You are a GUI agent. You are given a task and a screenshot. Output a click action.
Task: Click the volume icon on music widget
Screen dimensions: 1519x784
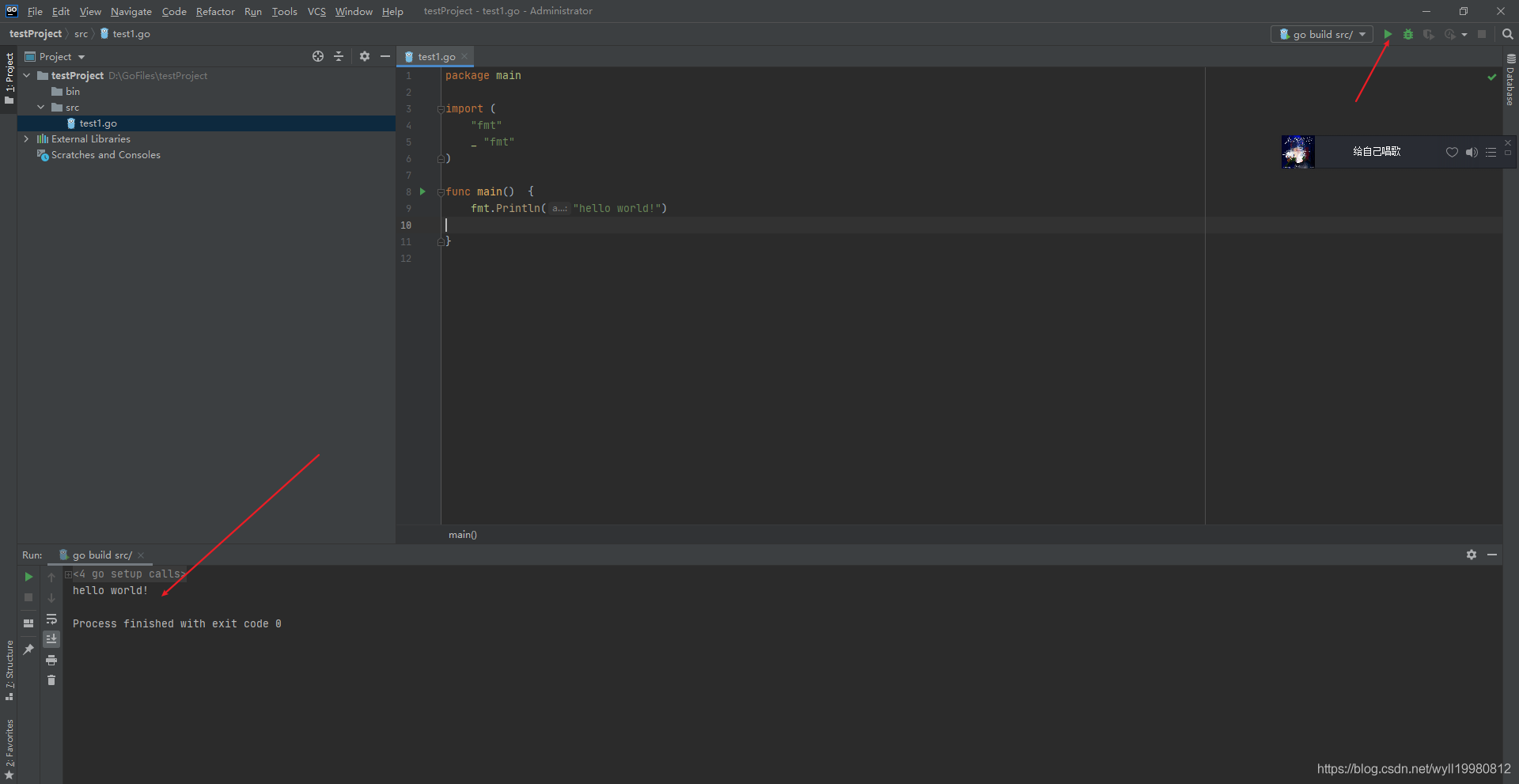[x=1472, y=153]
